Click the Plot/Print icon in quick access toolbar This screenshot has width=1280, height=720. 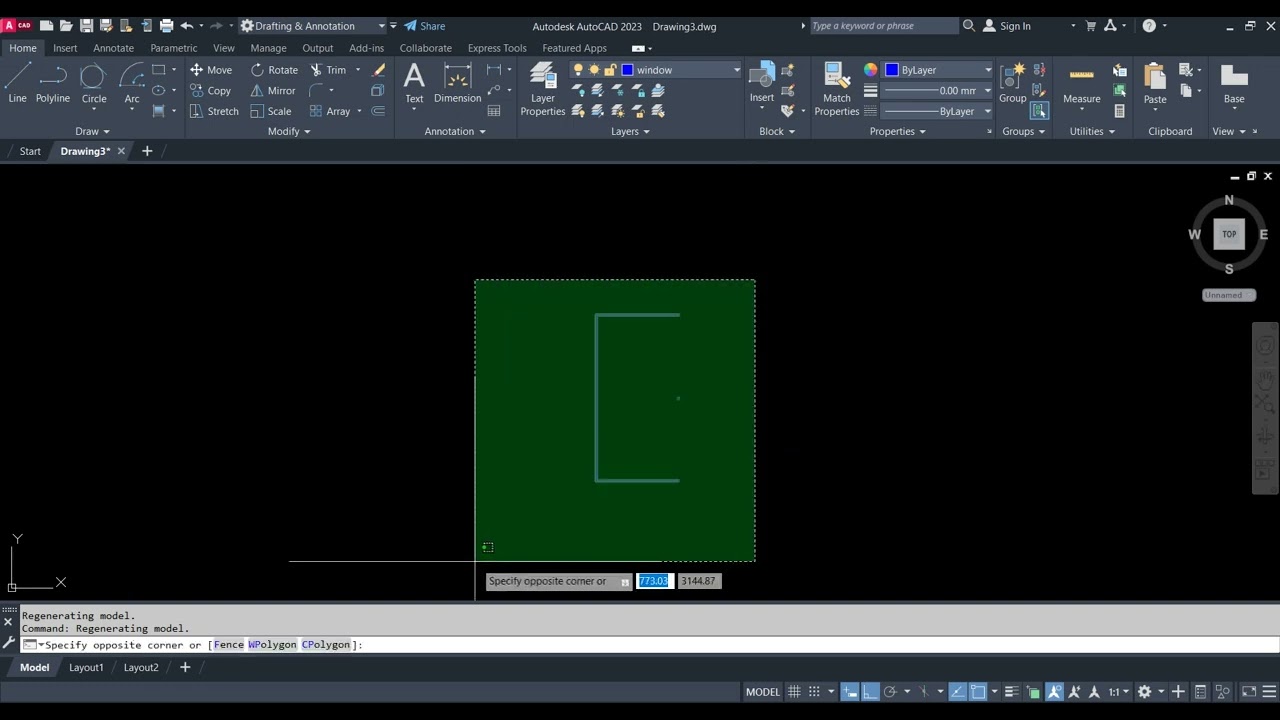pyautogui.click(x=166, y=26)
